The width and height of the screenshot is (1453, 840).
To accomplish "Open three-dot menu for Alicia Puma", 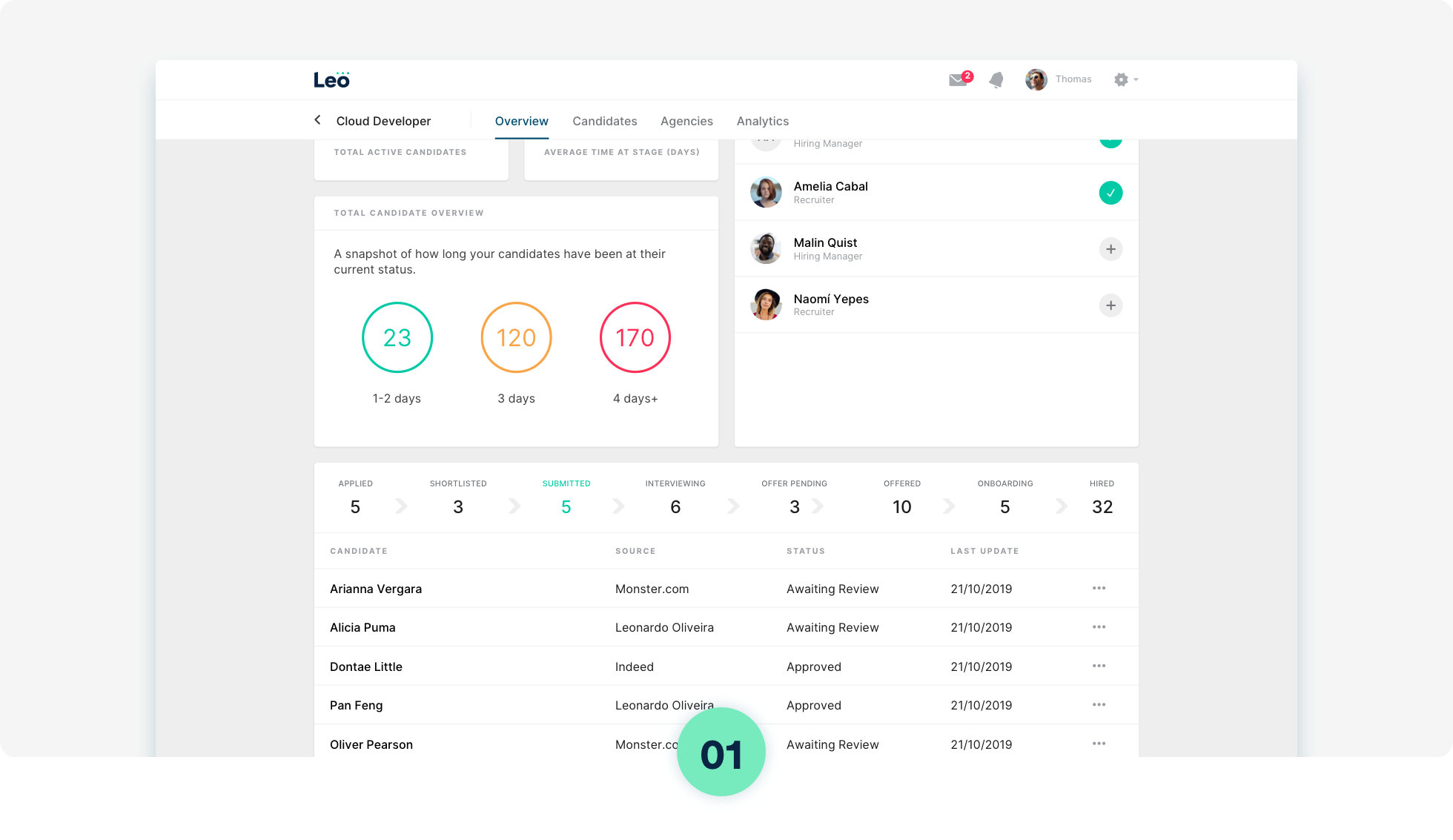I will pos(1099,627).
